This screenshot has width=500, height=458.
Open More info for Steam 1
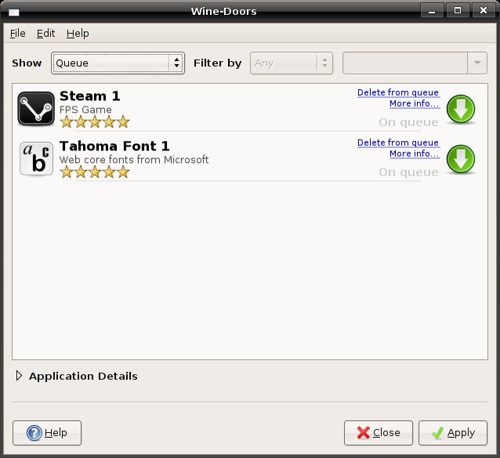(x=415, y=104)
